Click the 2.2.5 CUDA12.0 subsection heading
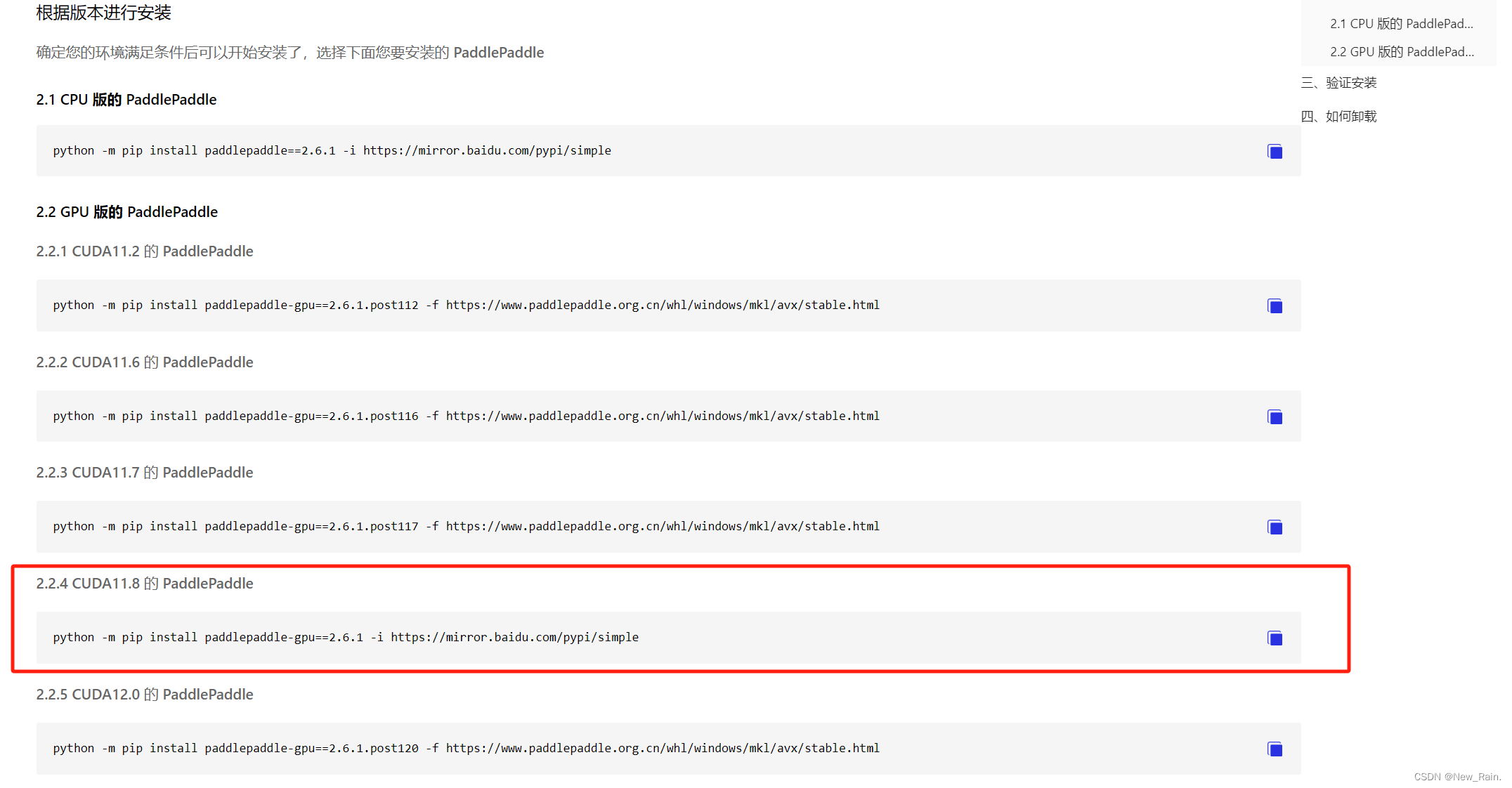 click(145, 695)
